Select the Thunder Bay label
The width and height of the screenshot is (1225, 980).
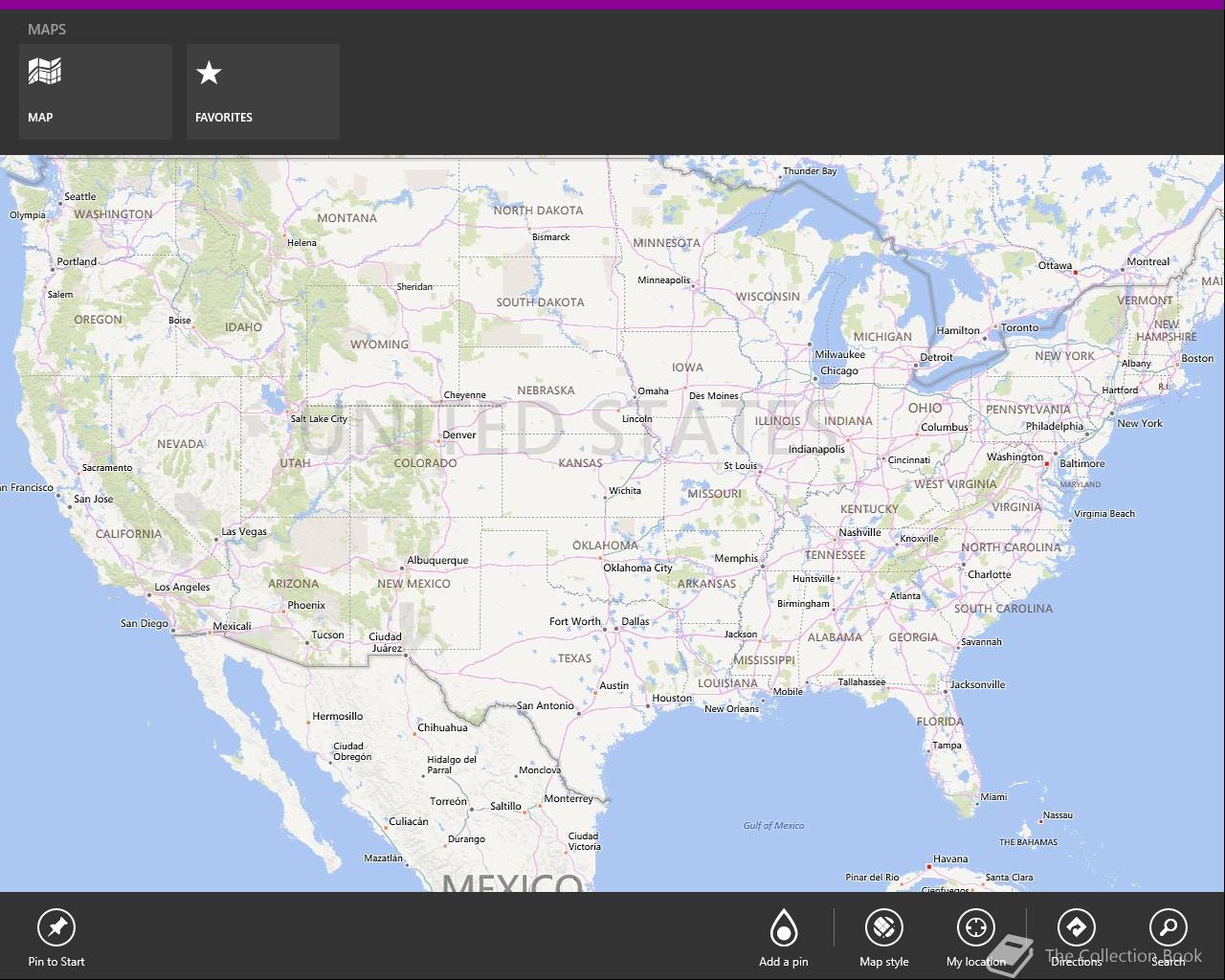click(810, 171)
